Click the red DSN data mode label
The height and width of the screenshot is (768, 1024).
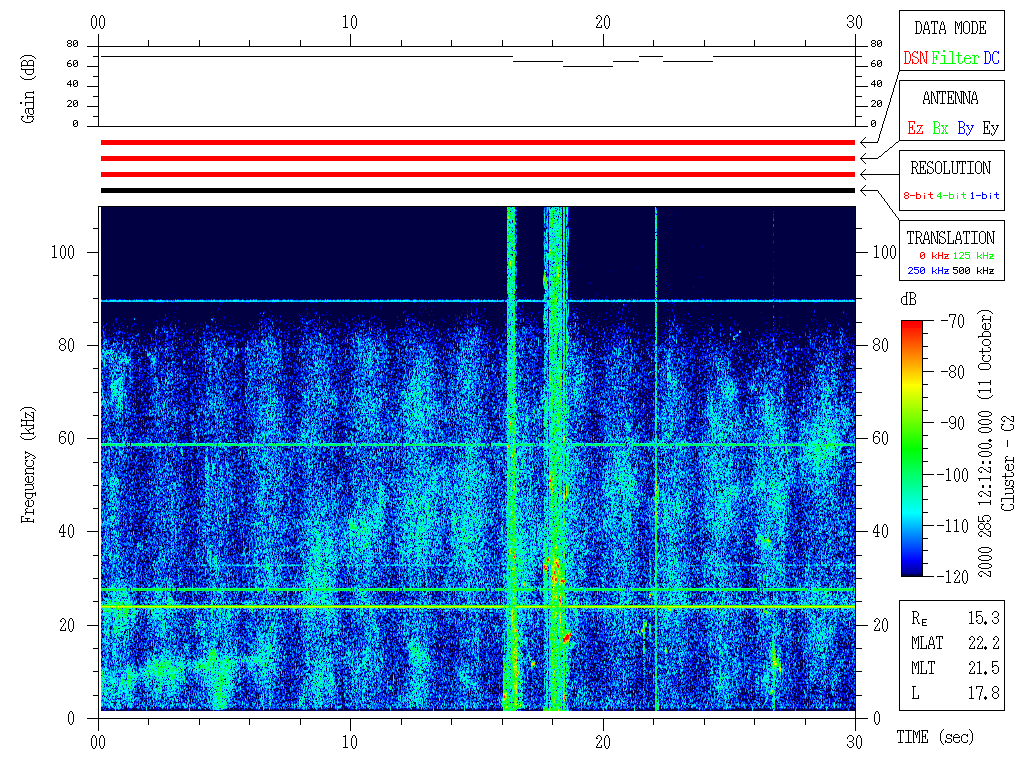915,59
